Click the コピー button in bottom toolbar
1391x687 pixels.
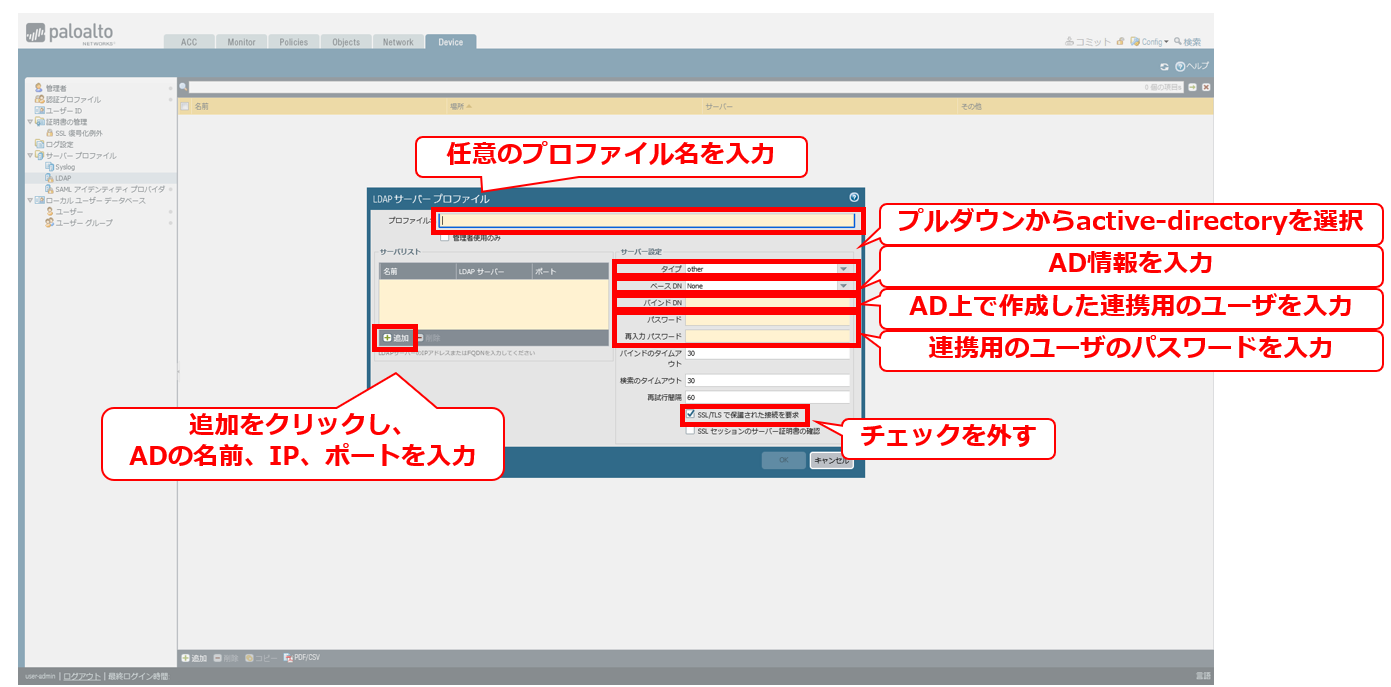261,658
